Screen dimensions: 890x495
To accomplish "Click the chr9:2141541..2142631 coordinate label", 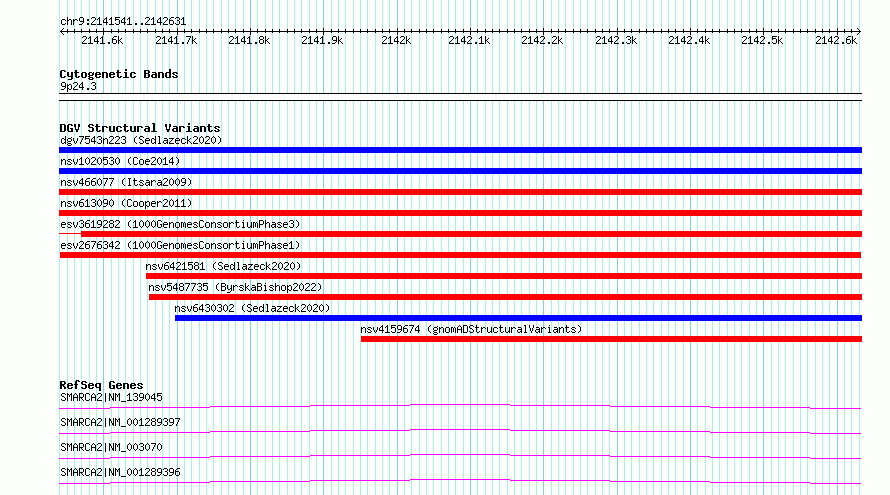I will click(x=123, y=22).
